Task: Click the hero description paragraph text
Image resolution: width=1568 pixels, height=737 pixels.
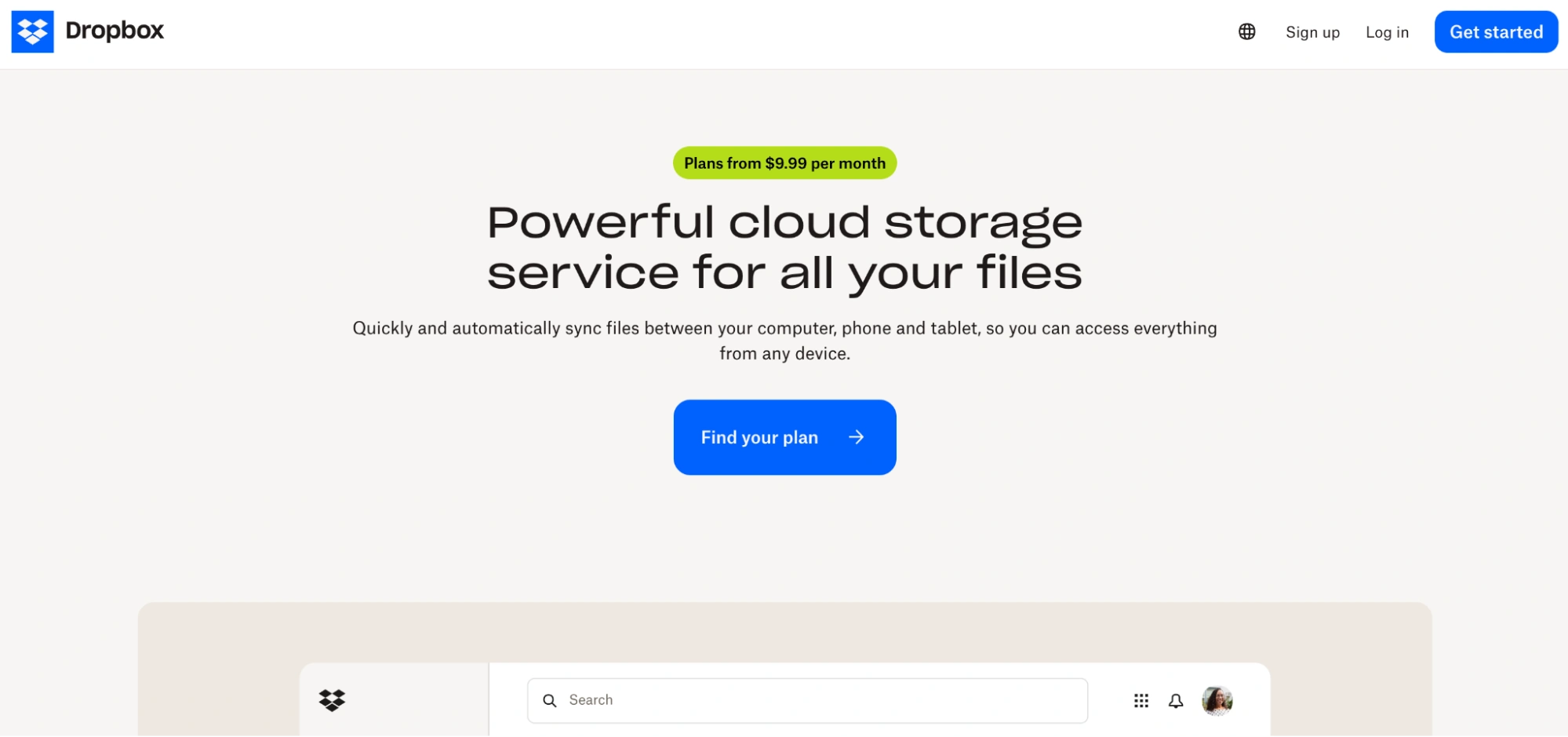Action: (x=784, y=340)
